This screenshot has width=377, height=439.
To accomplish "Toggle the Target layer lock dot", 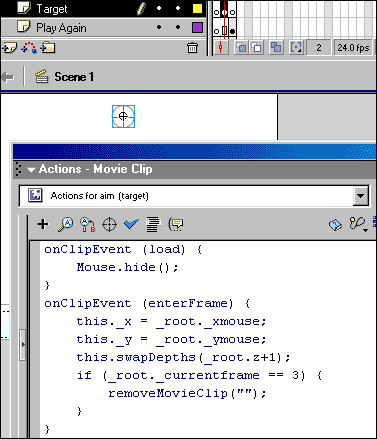I will coord(178,8).
